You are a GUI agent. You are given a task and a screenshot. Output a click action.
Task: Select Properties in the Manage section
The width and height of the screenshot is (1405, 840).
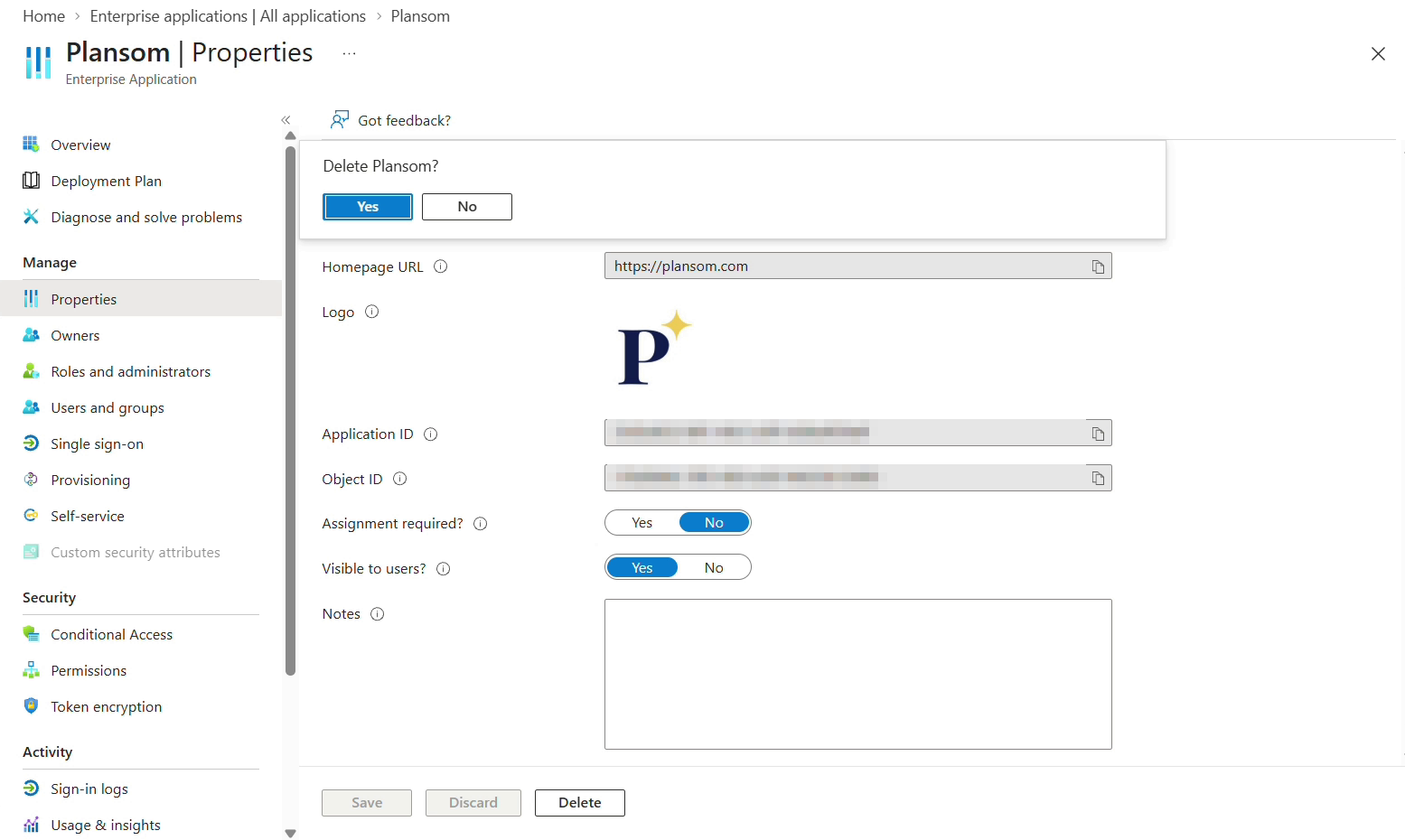(141, 299)
